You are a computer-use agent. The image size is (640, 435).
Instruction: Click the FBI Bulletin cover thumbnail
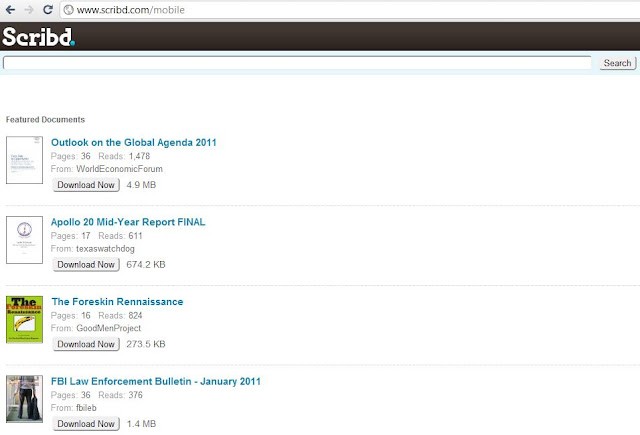click(24, 399)
